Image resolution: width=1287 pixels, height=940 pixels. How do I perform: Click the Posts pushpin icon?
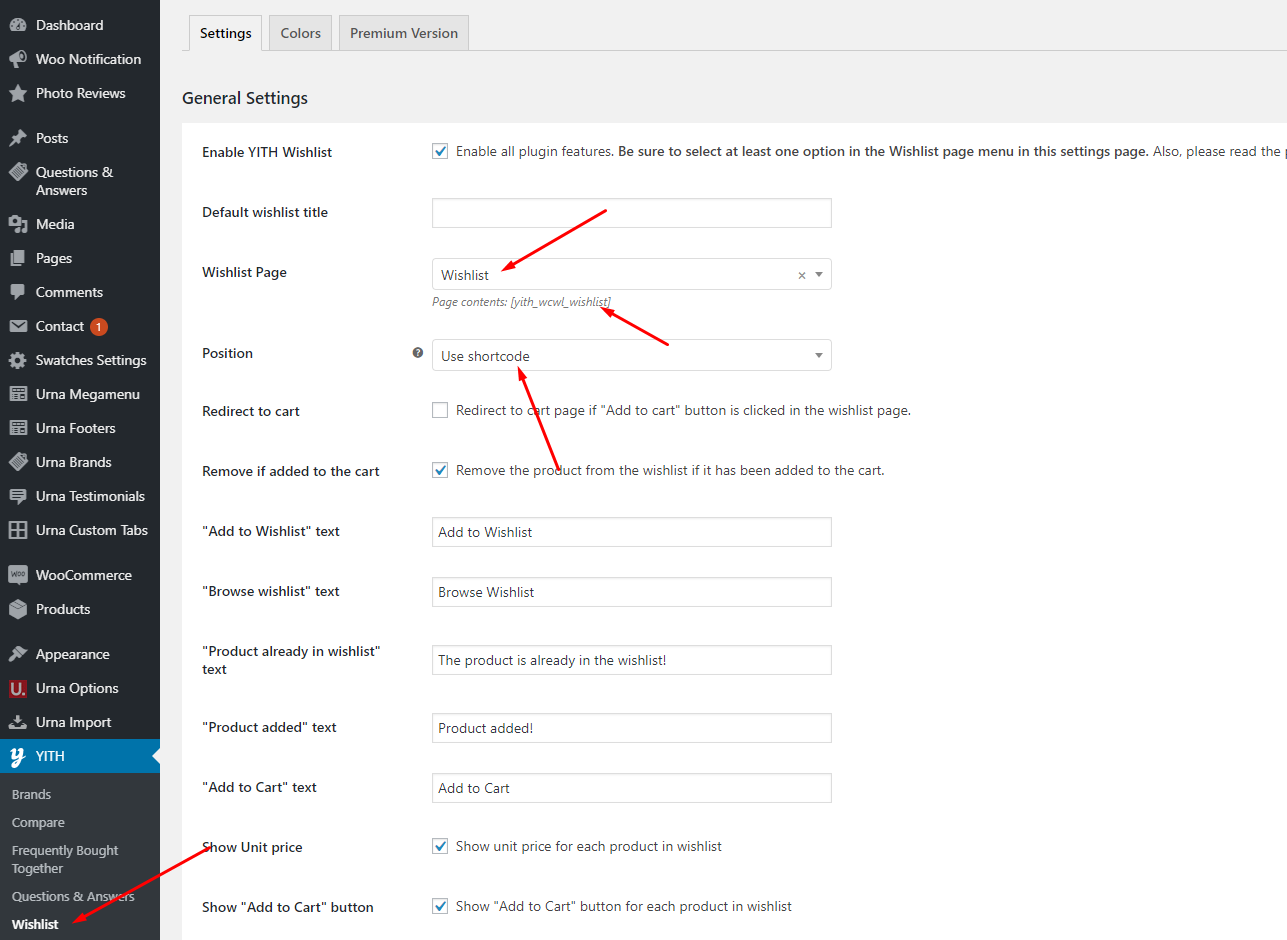[x=18, y=138]
